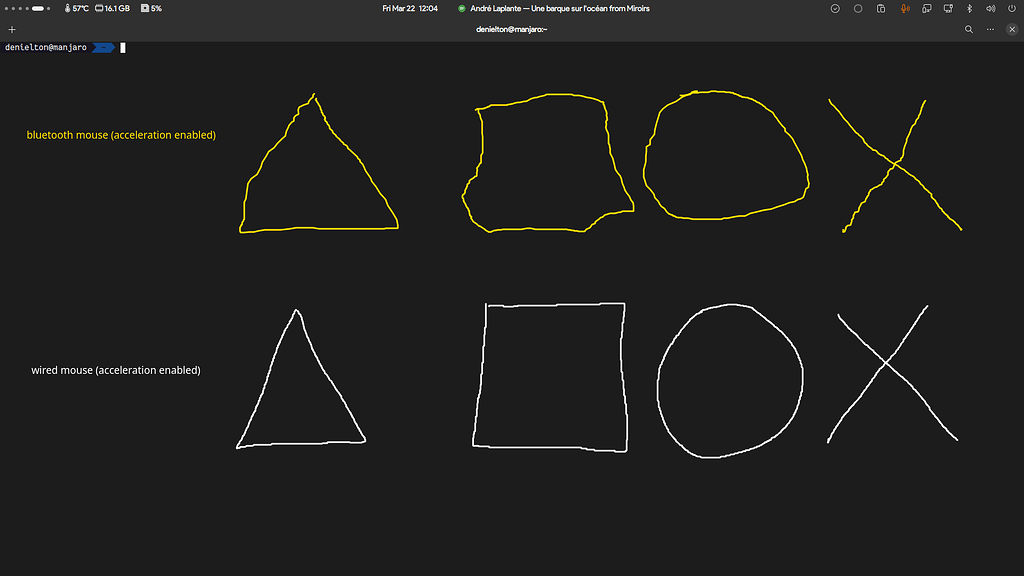Click the monitor settings tray icon
The width and height of the screenshot is (1024, 576).
[947, 8]
